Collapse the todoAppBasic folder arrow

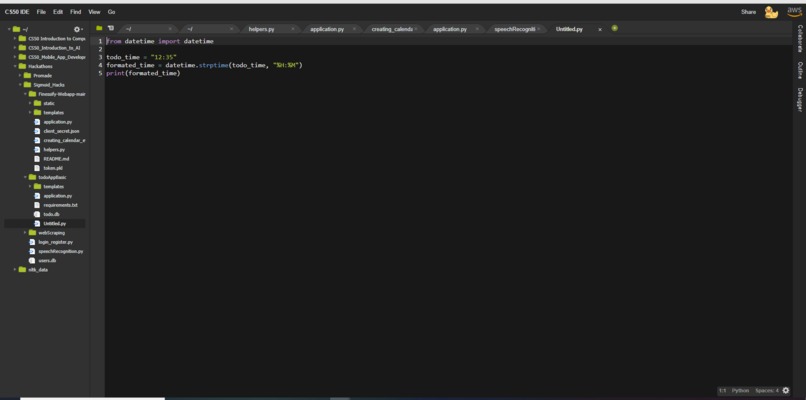(25, 177)
